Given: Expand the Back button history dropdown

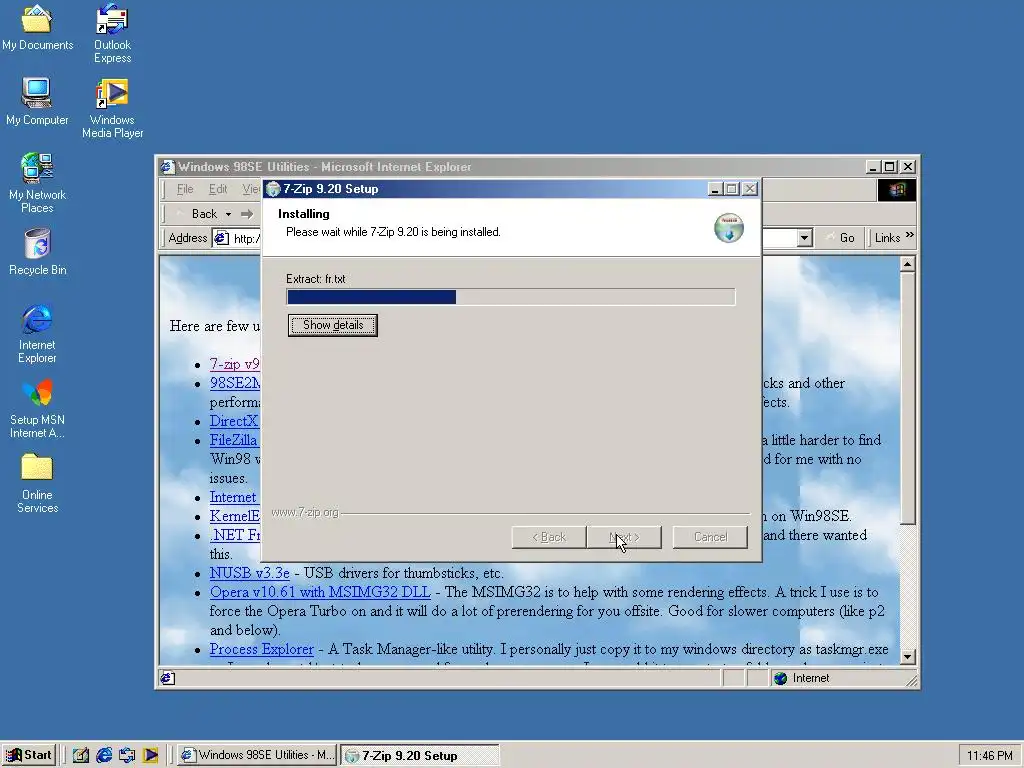Looking at the screenshot, I should pos(228,214).
